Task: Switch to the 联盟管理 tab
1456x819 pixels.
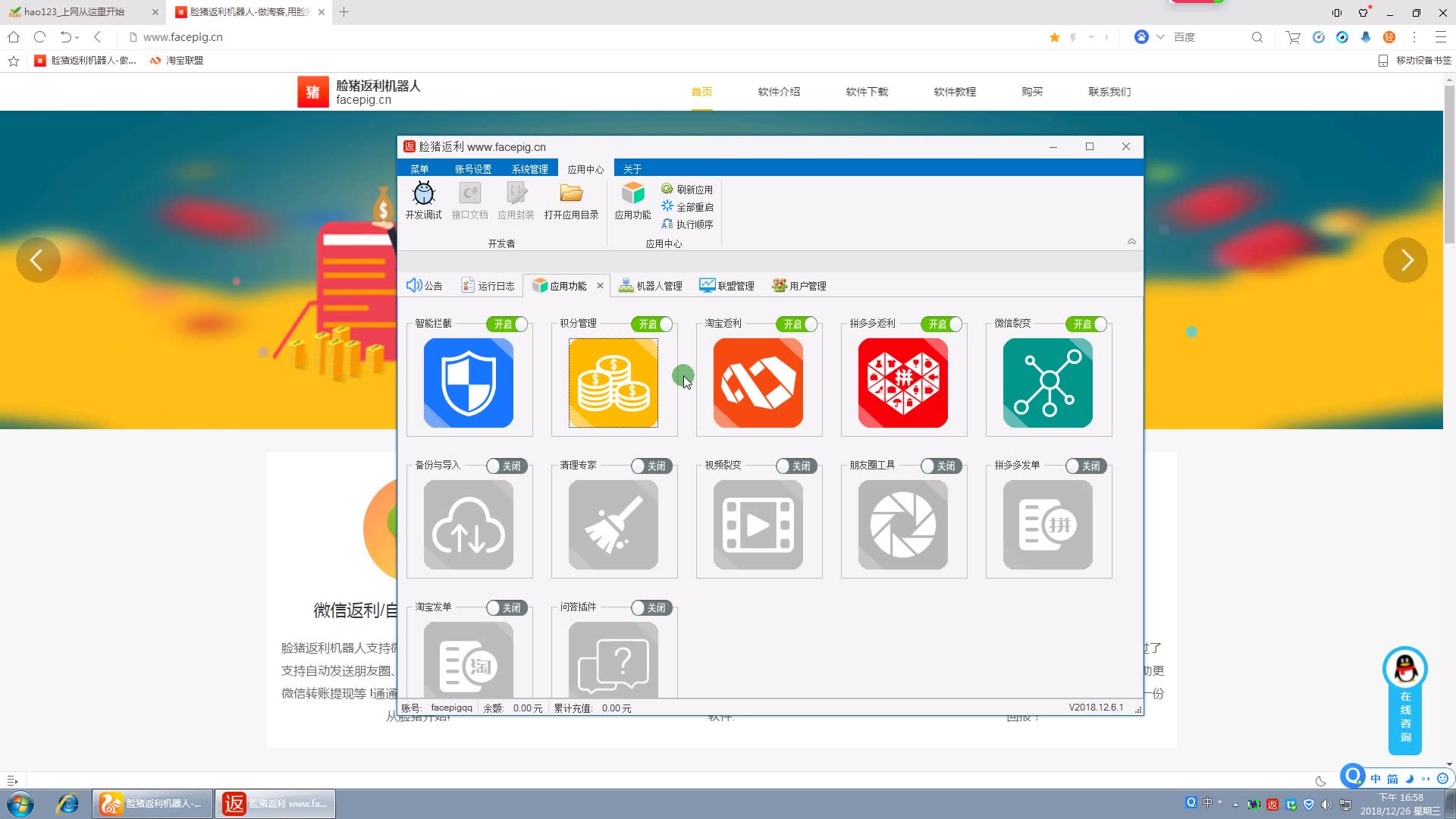Action: [x=726, y=285]
